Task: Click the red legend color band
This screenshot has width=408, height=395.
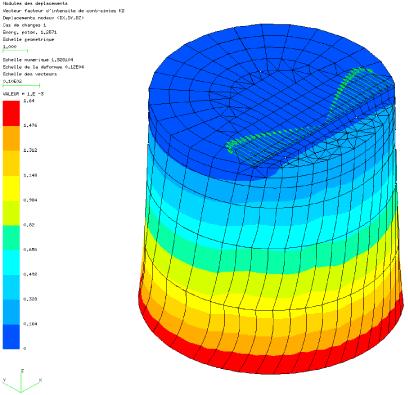Action: click(x=11, y=113)
